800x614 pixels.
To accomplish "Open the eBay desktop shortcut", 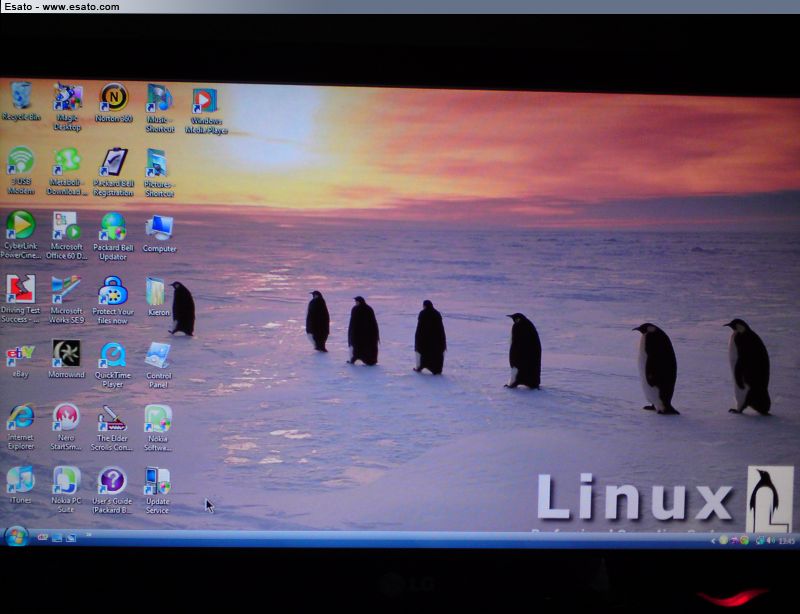I will pyautogui.click(x=20, y=361).
